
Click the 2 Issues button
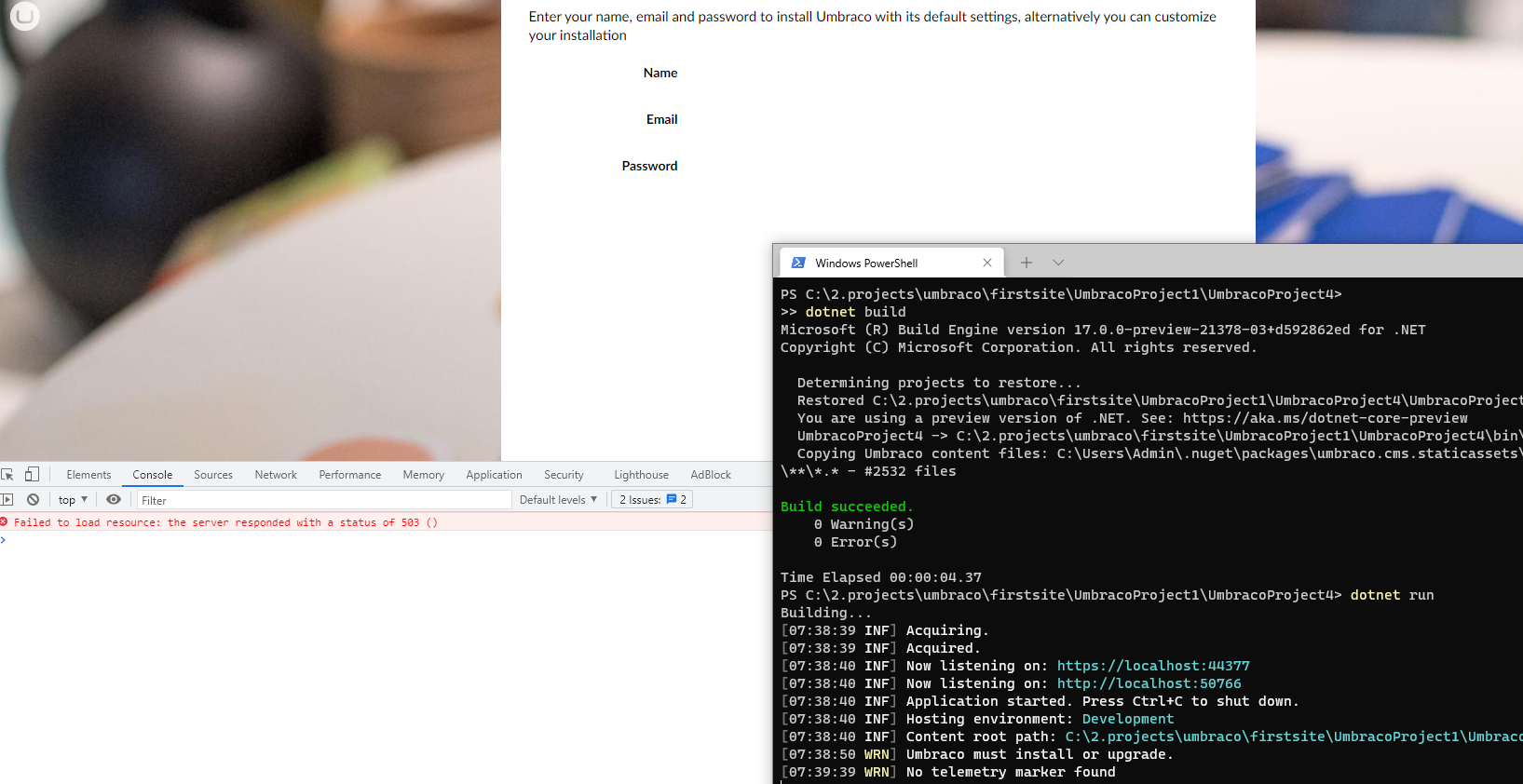(653, 500)
